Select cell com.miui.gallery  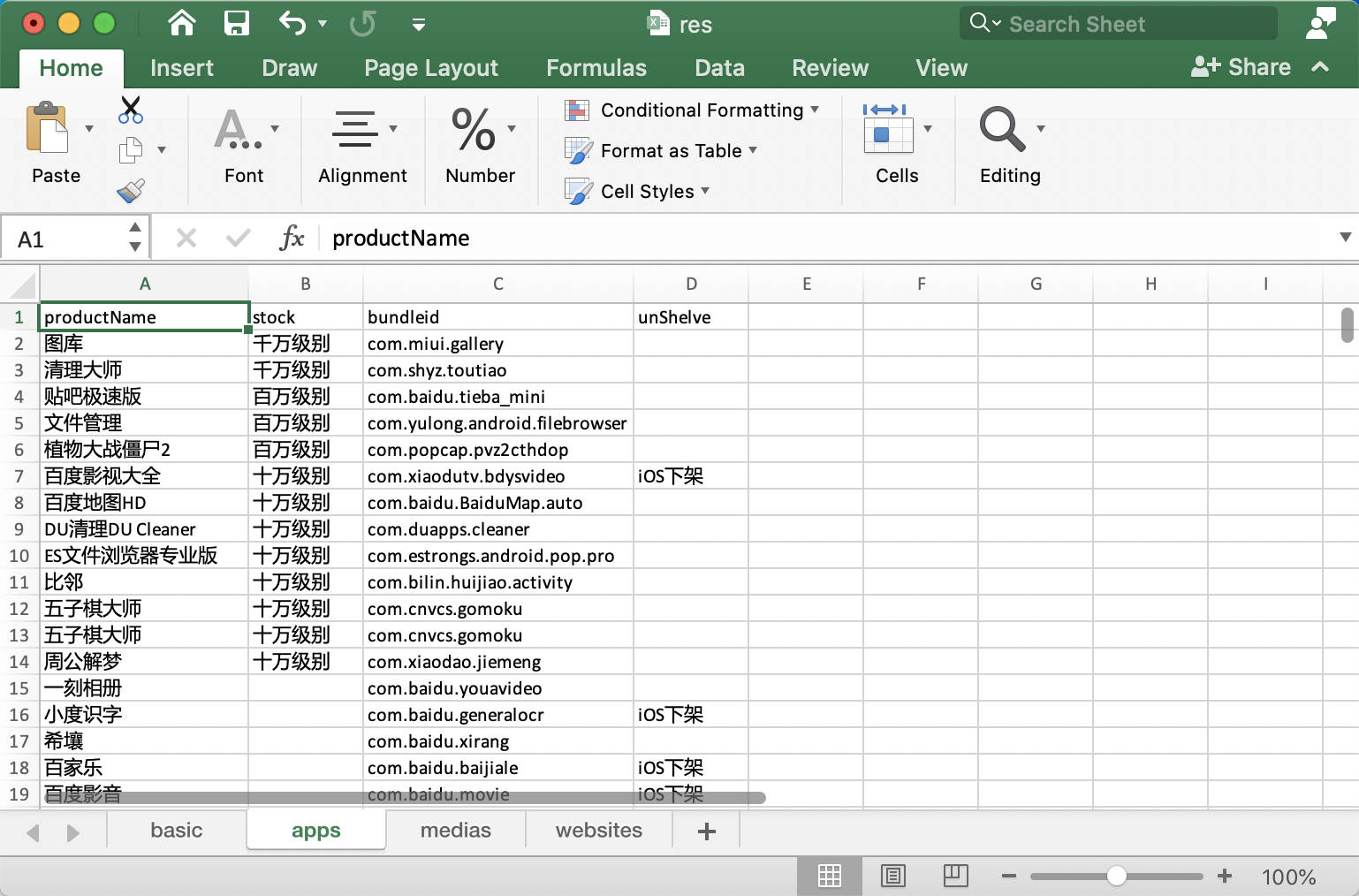[498, 344]
